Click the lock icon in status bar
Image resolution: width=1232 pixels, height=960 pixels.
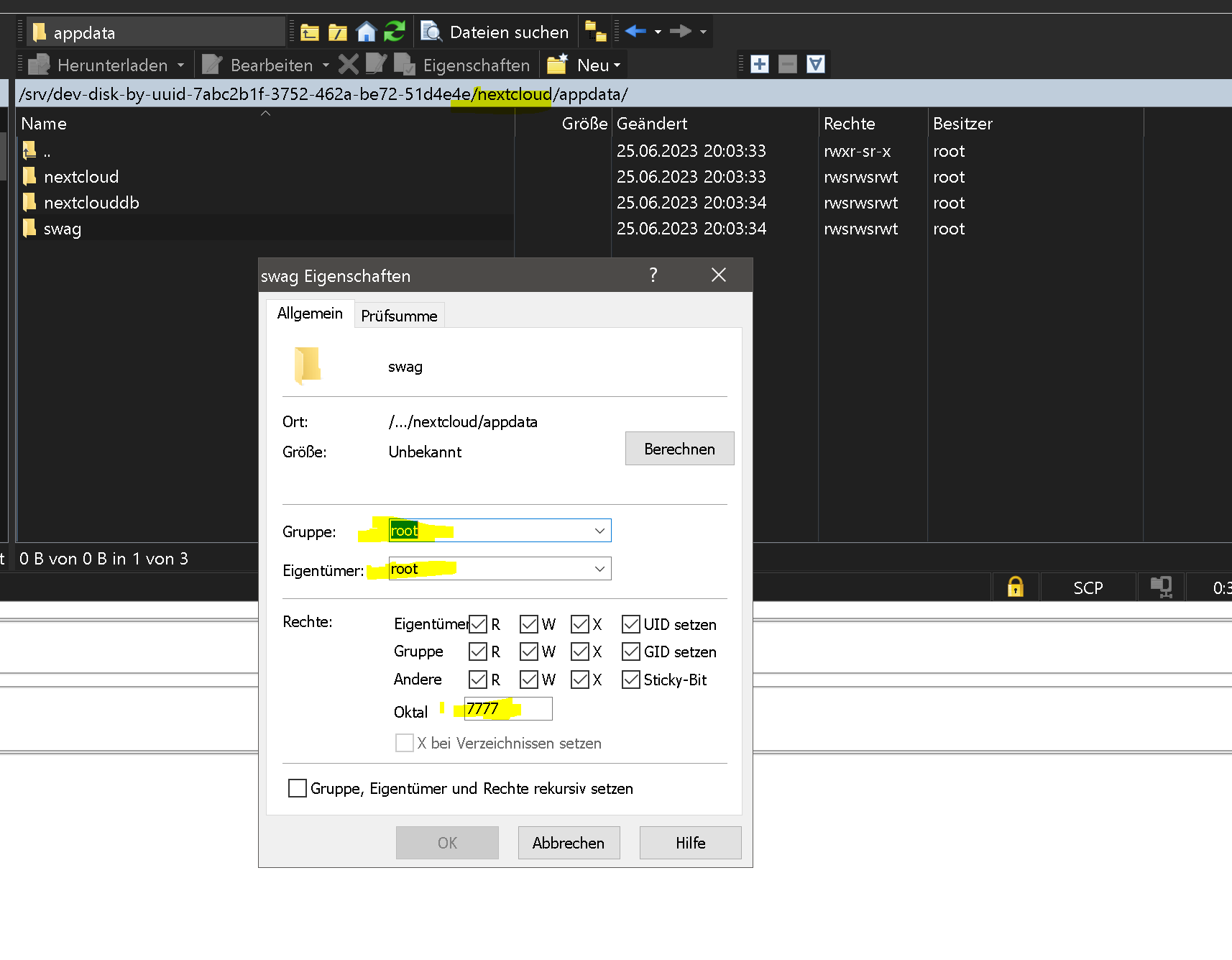coord(1015,588)
